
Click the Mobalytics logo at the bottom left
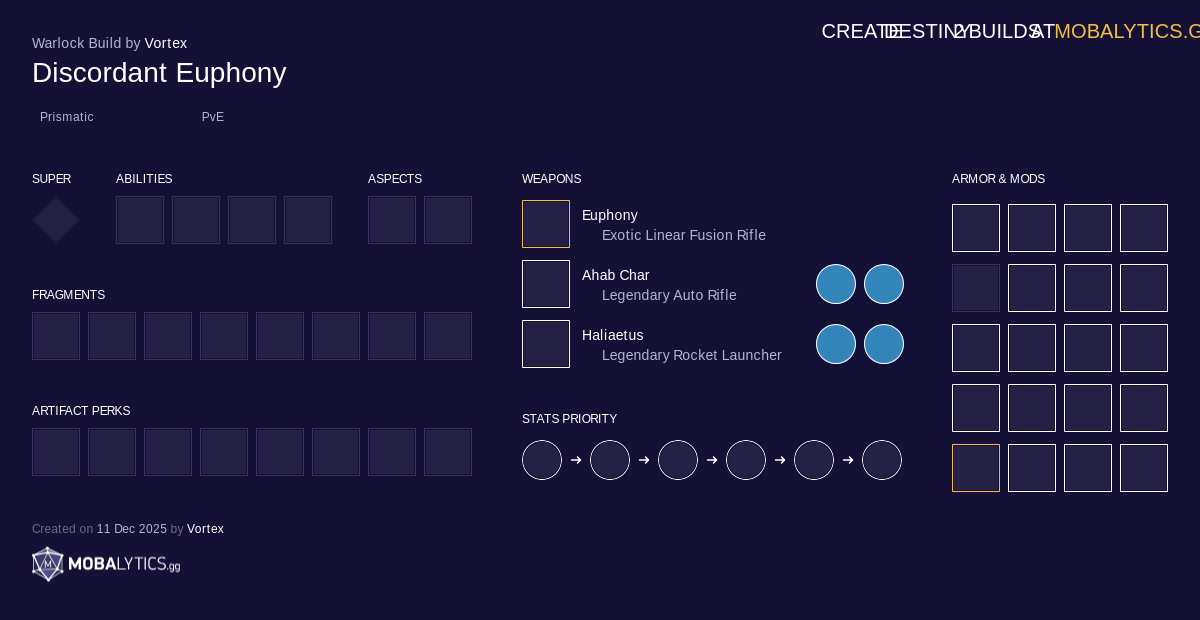point(106,564)
